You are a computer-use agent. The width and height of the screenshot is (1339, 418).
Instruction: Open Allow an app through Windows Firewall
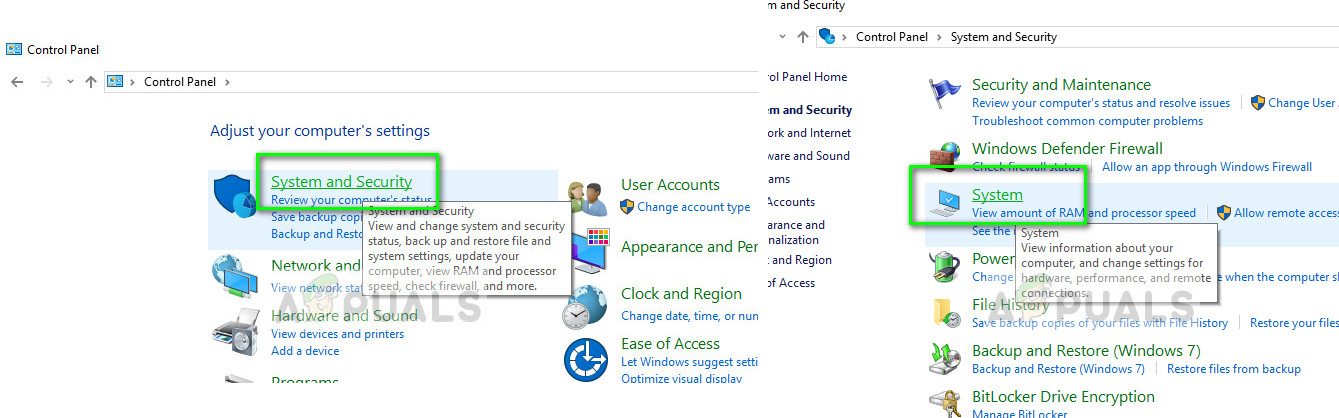click(1206, 167)
